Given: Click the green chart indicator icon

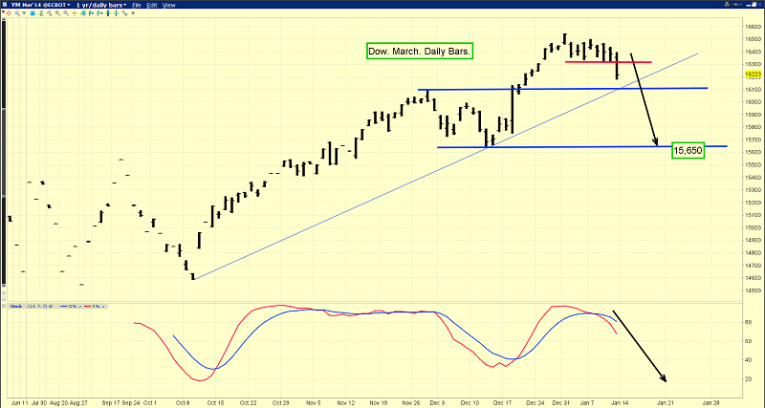Looking at the screenshot, I should 82,13.
